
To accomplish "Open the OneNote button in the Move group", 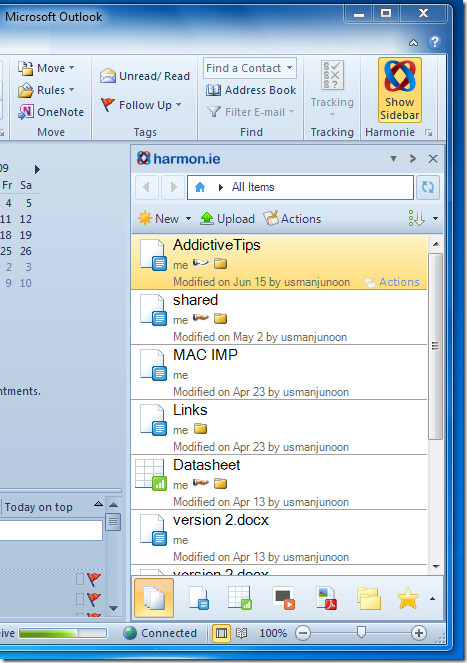I will tap(51, 112).
